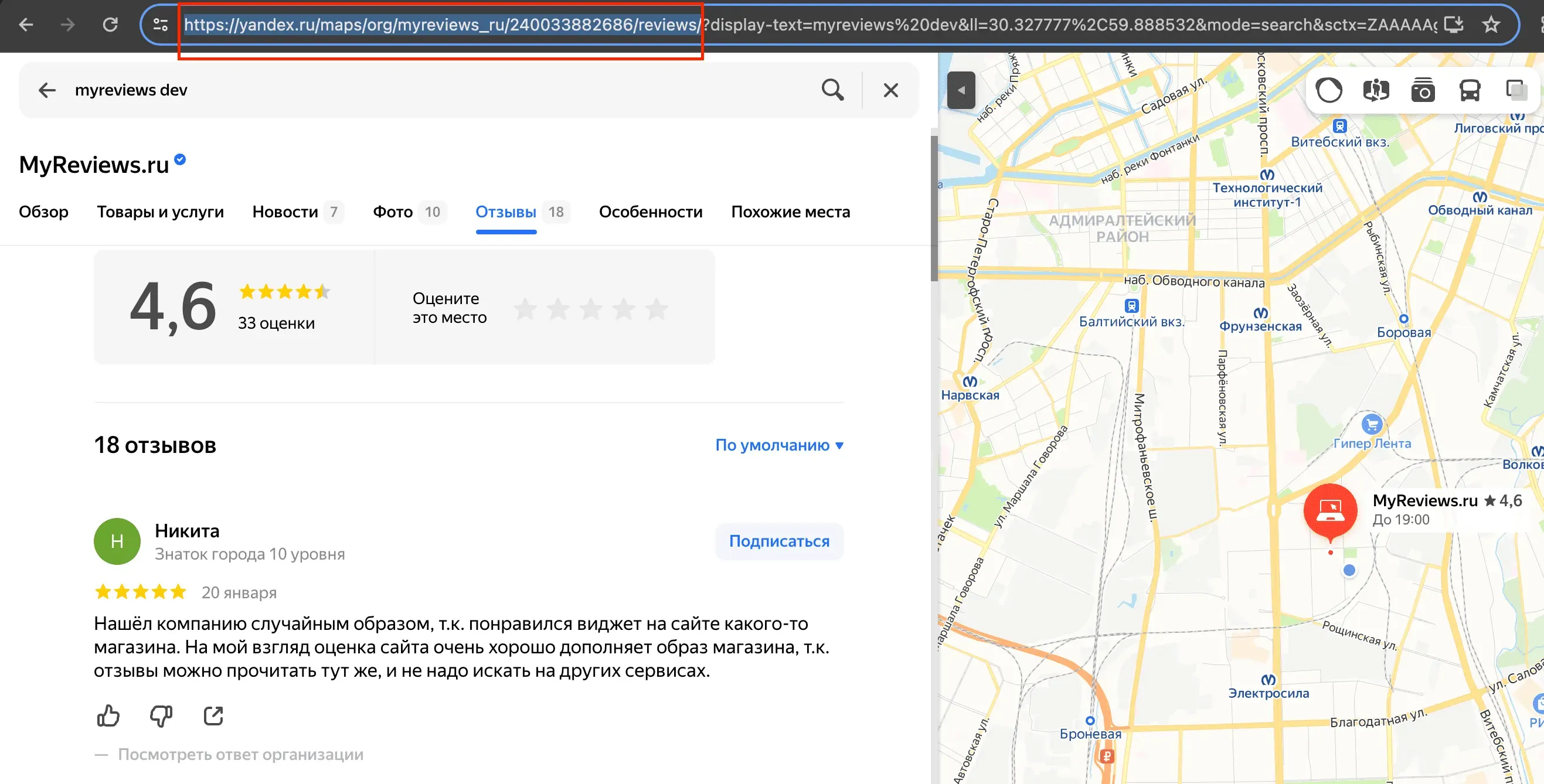Open the Похожие места tab
Viewport: 1544px width, 784px height.
[x=790, y=212]
